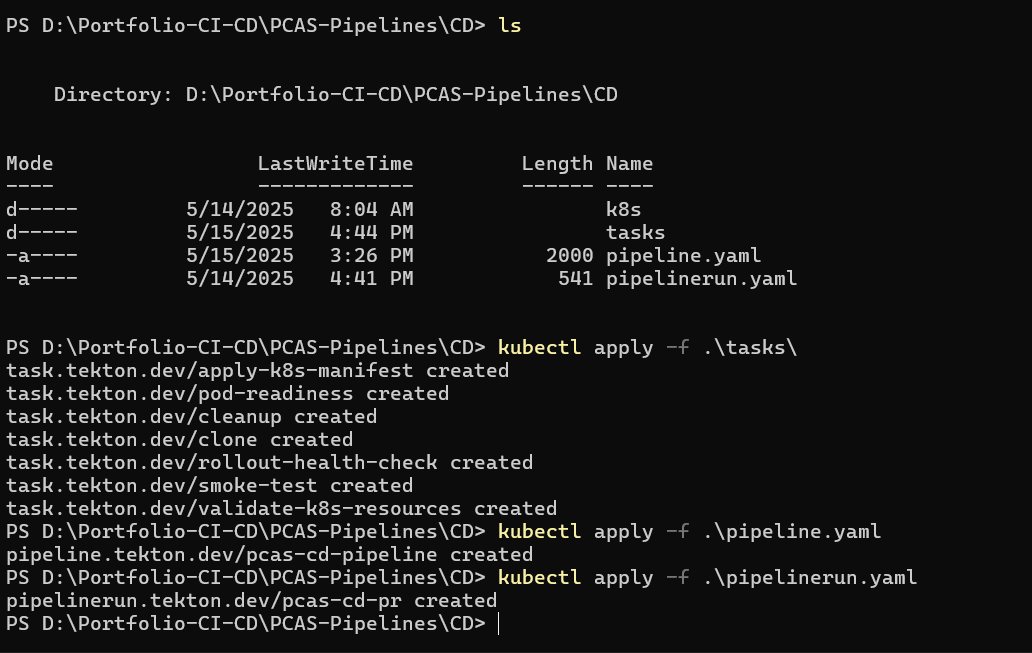Click the 'pcas-cd-pr created' output line
The image size is (1032, 653).
pyautogui.click(x=251, y=601)
